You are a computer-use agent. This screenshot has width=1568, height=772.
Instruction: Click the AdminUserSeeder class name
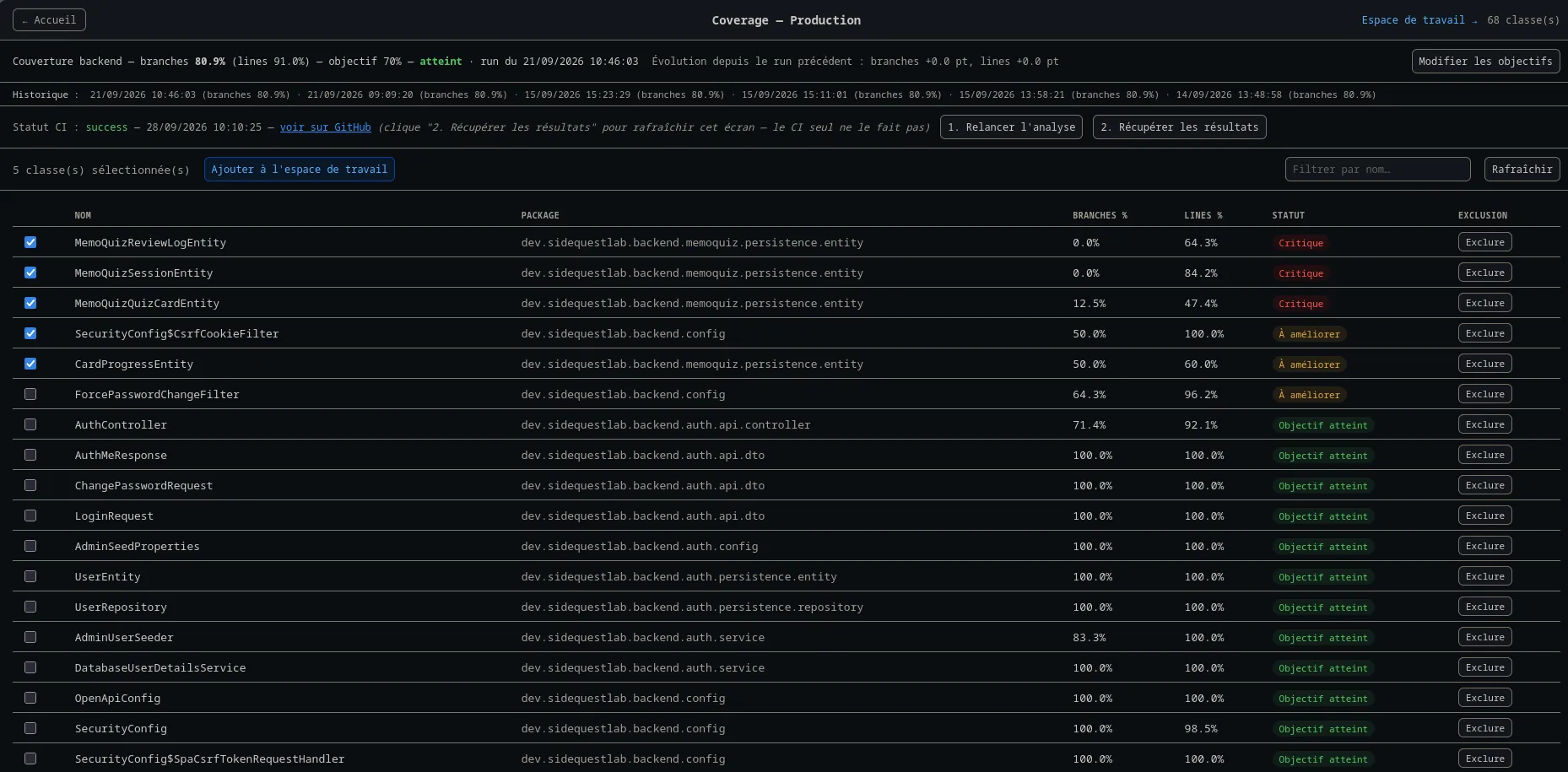[124, 637]
